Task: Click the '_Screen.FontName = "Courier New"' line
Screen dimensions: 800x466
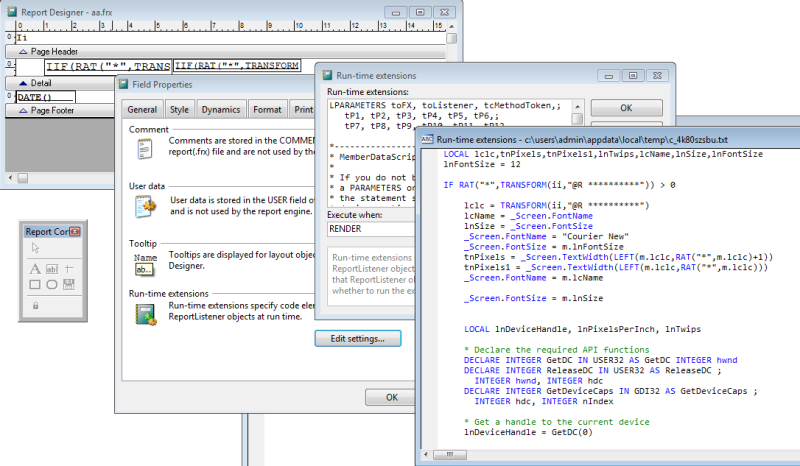Action: [546, 236]
